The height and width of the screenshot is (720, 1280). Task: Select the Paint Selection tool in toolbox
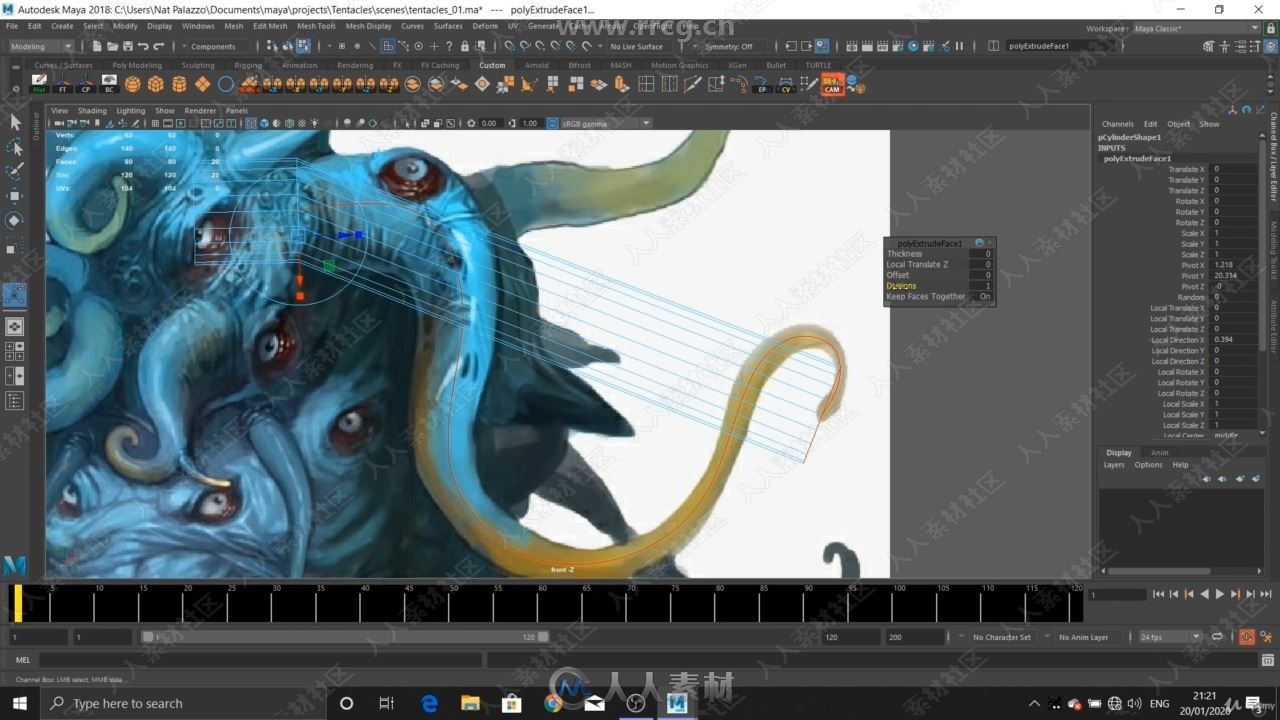(15, 172)
